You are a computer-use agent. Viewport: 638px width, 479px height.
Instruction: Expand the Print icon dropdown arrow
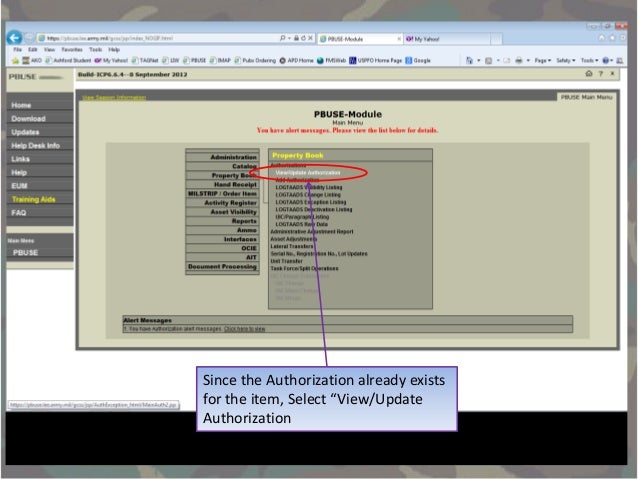(x=528, y=61)
